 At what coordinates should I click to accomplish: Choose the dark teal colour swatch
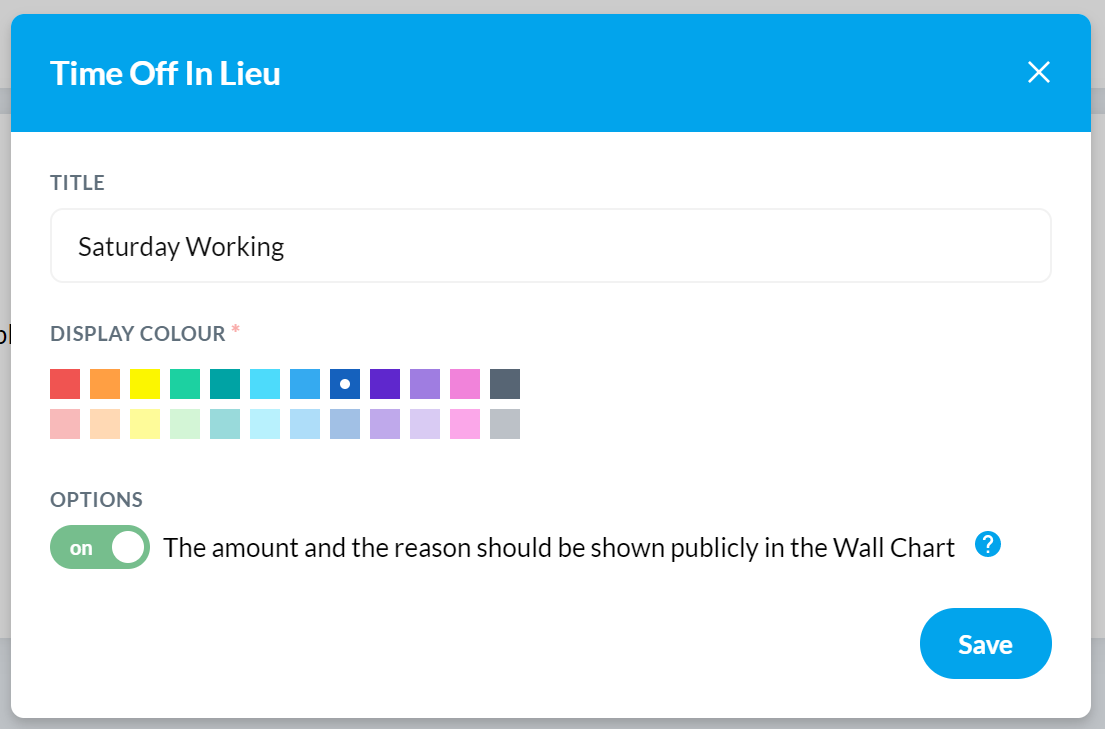coord(225,384)
